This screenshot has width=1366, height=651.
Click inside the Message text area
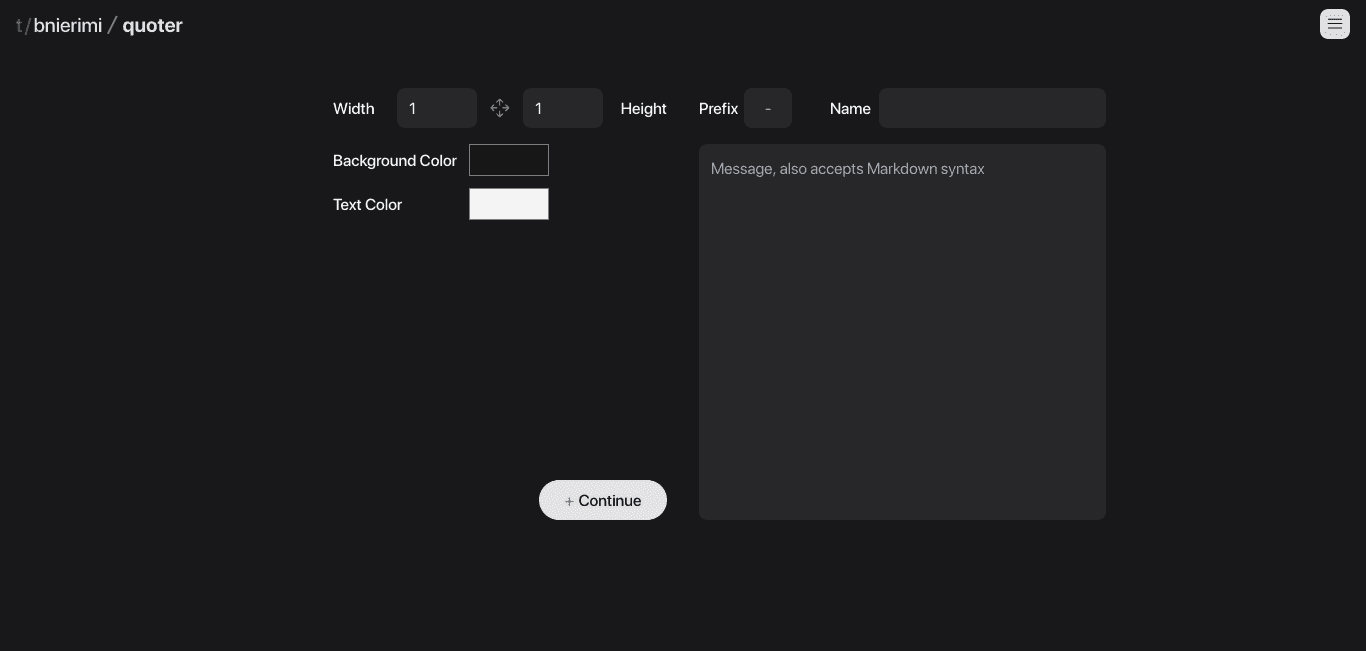coord(902,332)
